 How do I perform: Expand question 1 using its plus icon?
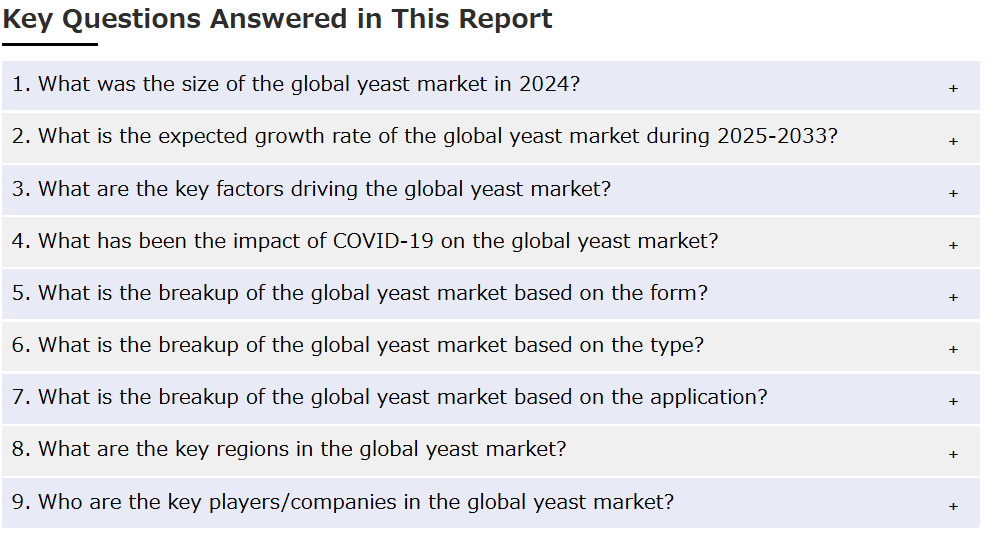[953, 89]
